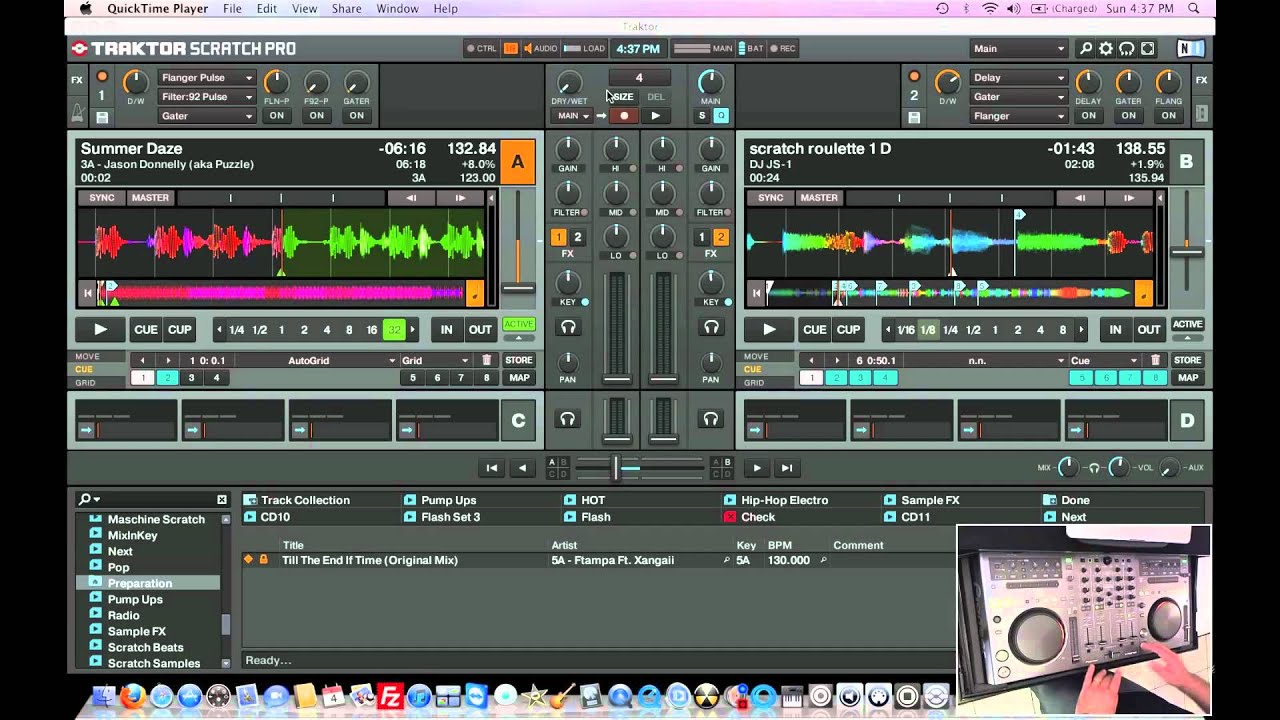Start playback on deck B
This screenshot has width=1280, height=720.
tap(769, 329)
